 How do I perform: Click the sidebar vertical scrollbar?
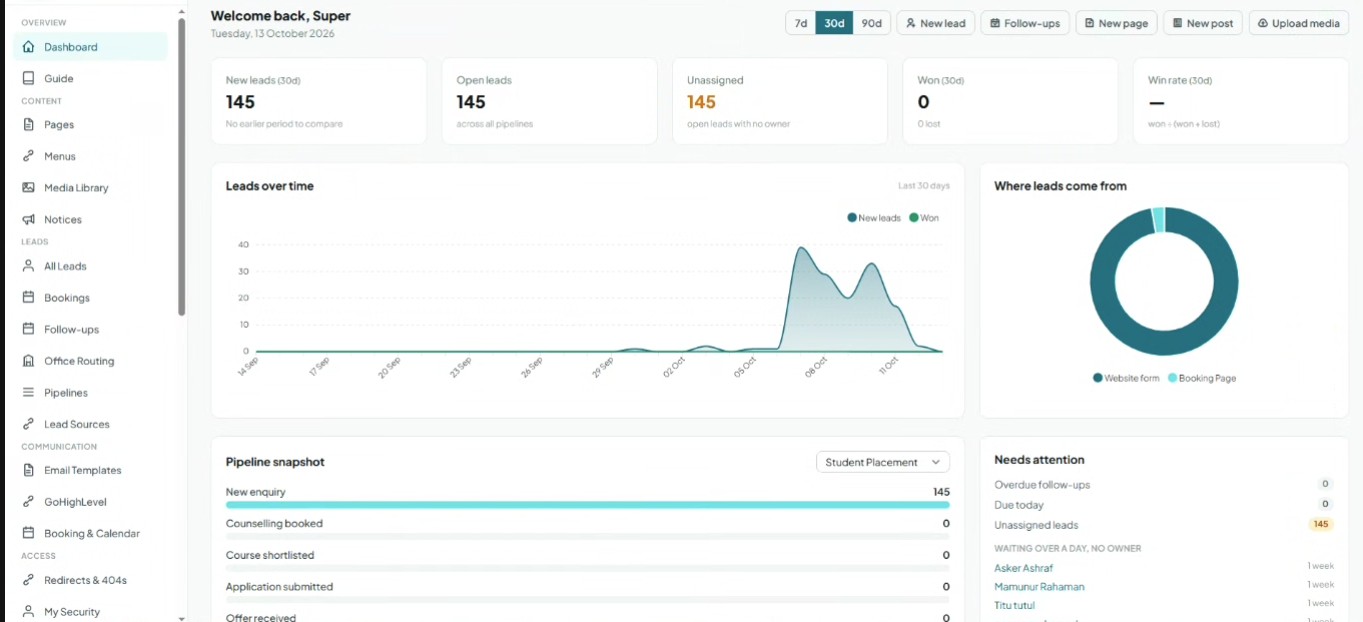point(181,166)
